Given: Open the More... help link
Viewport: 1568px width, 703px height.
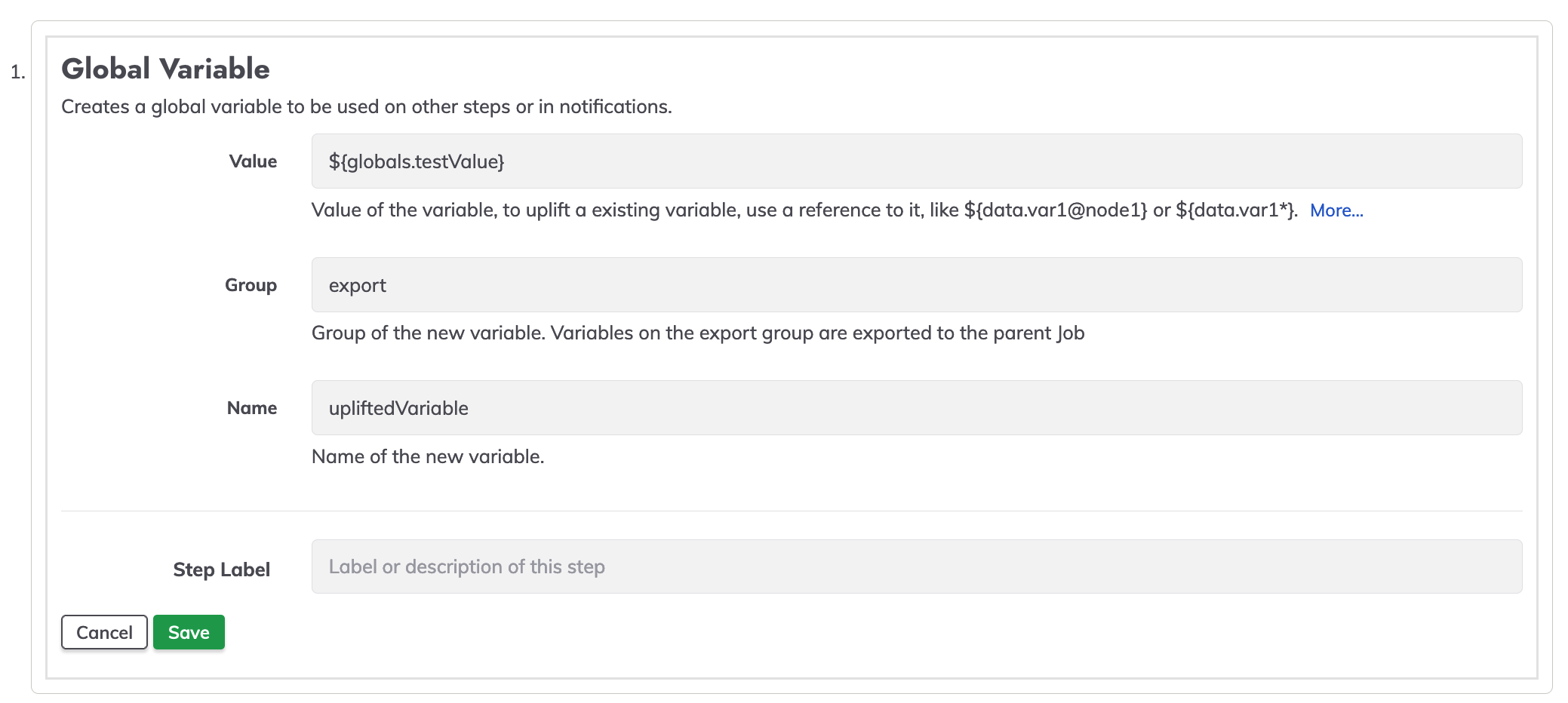Looking at the screenshot, I should click(1336, 210).
